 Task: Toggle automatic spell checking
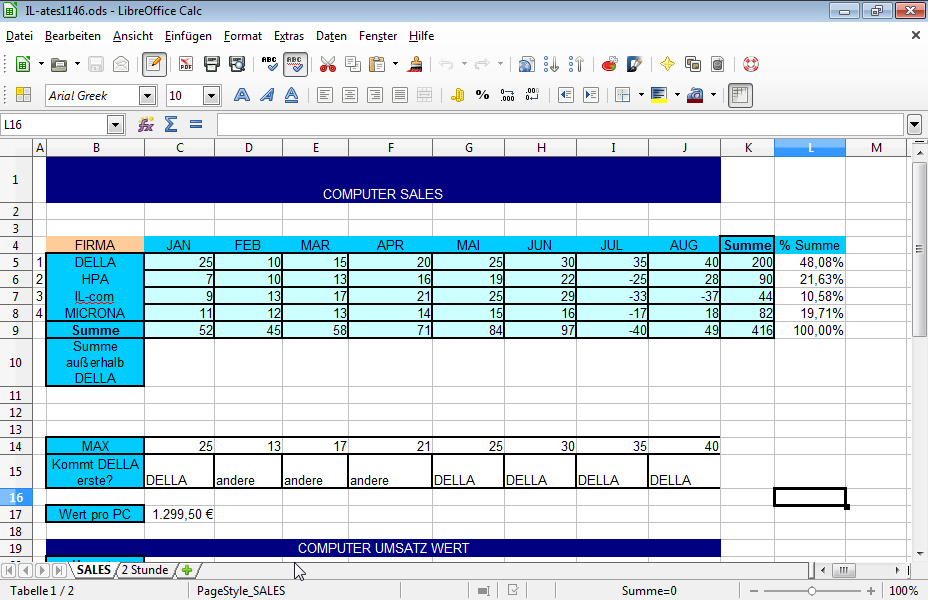(295, 64)
